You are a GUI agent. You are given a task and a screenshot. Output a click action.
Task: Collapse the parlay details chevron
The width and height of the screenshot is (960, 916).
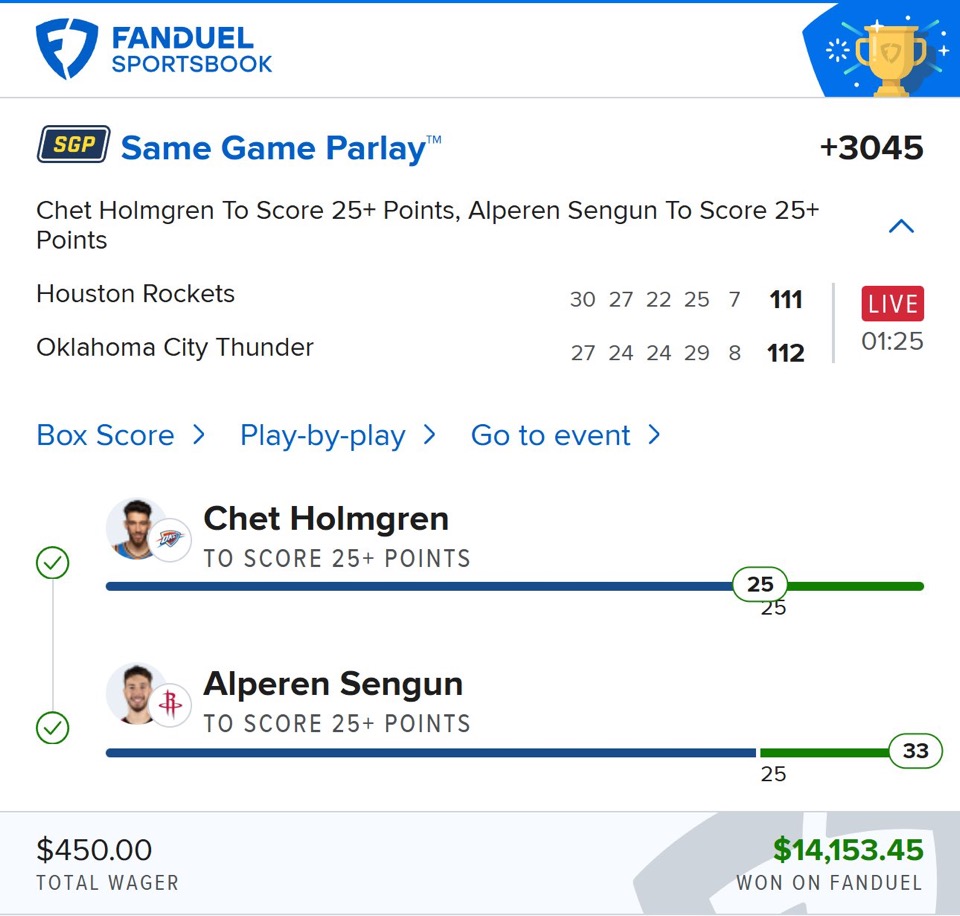pyautogui.click(x=901, y=226)
